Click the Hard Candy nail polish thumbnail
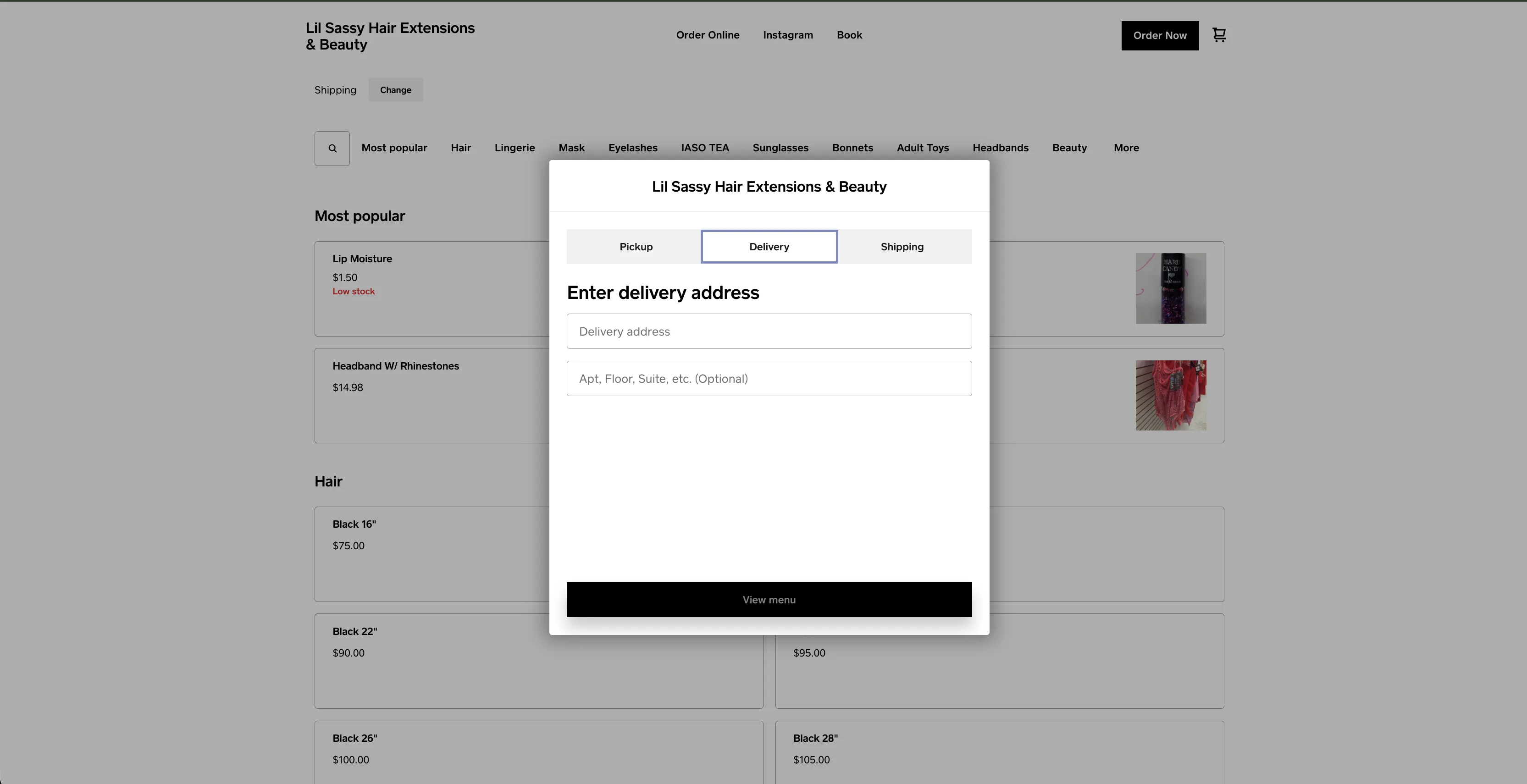Image resolution: width=1527 pixels, height=784 pixels. tap(1171, 288)
